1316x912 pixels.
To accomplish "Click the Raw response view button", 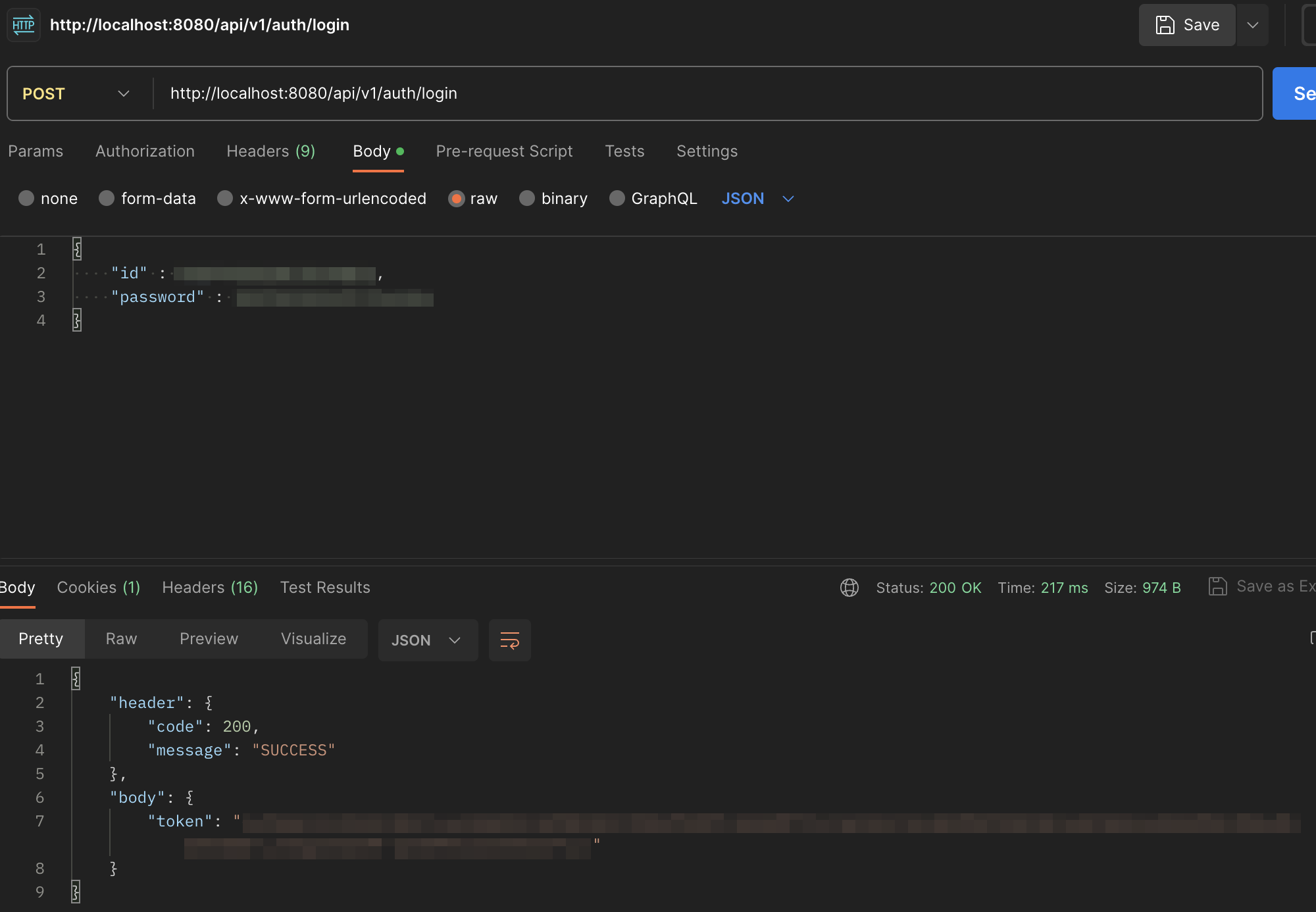I will 121,639.
